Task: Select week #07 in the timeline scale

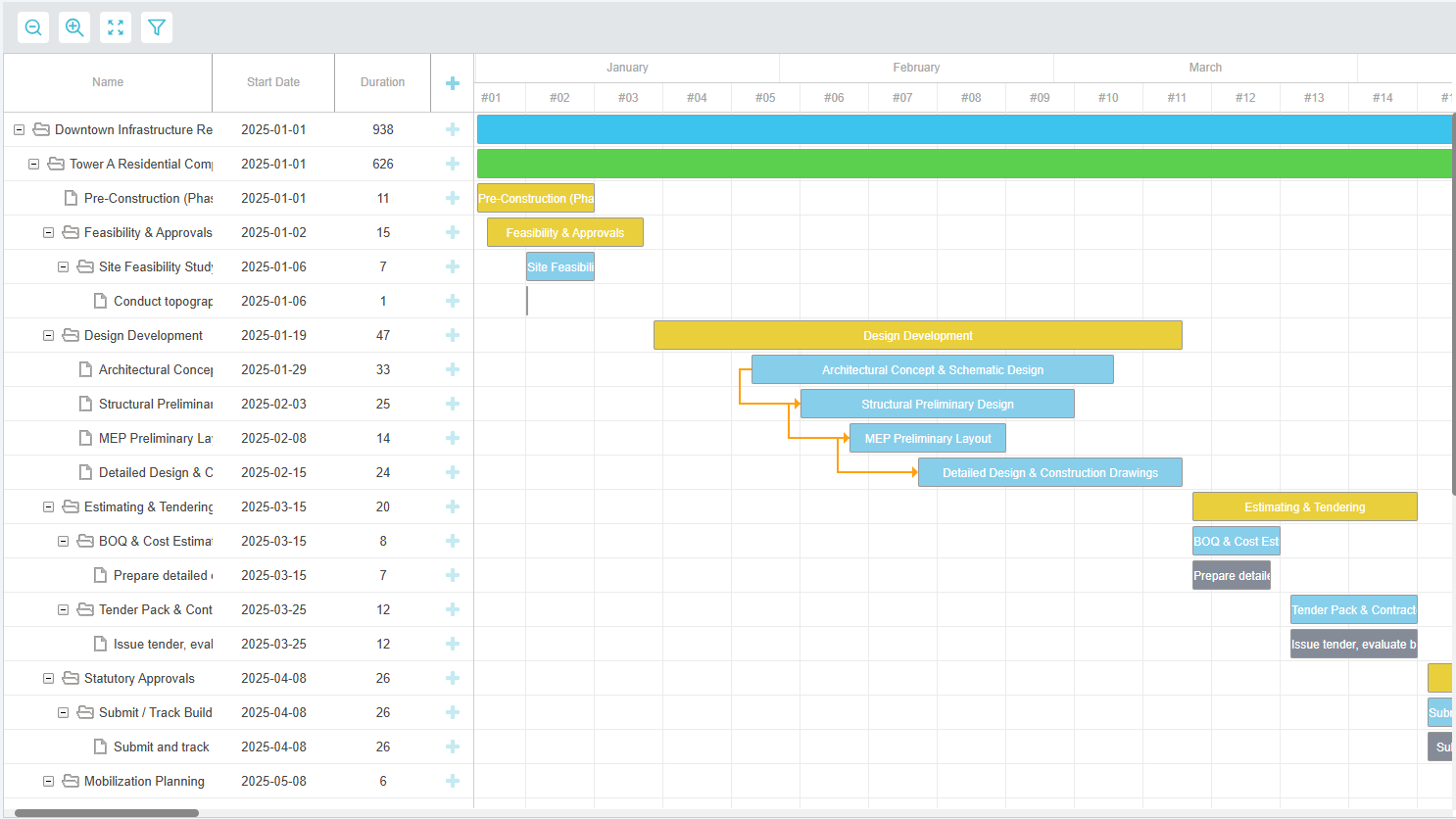Action: 902,98
